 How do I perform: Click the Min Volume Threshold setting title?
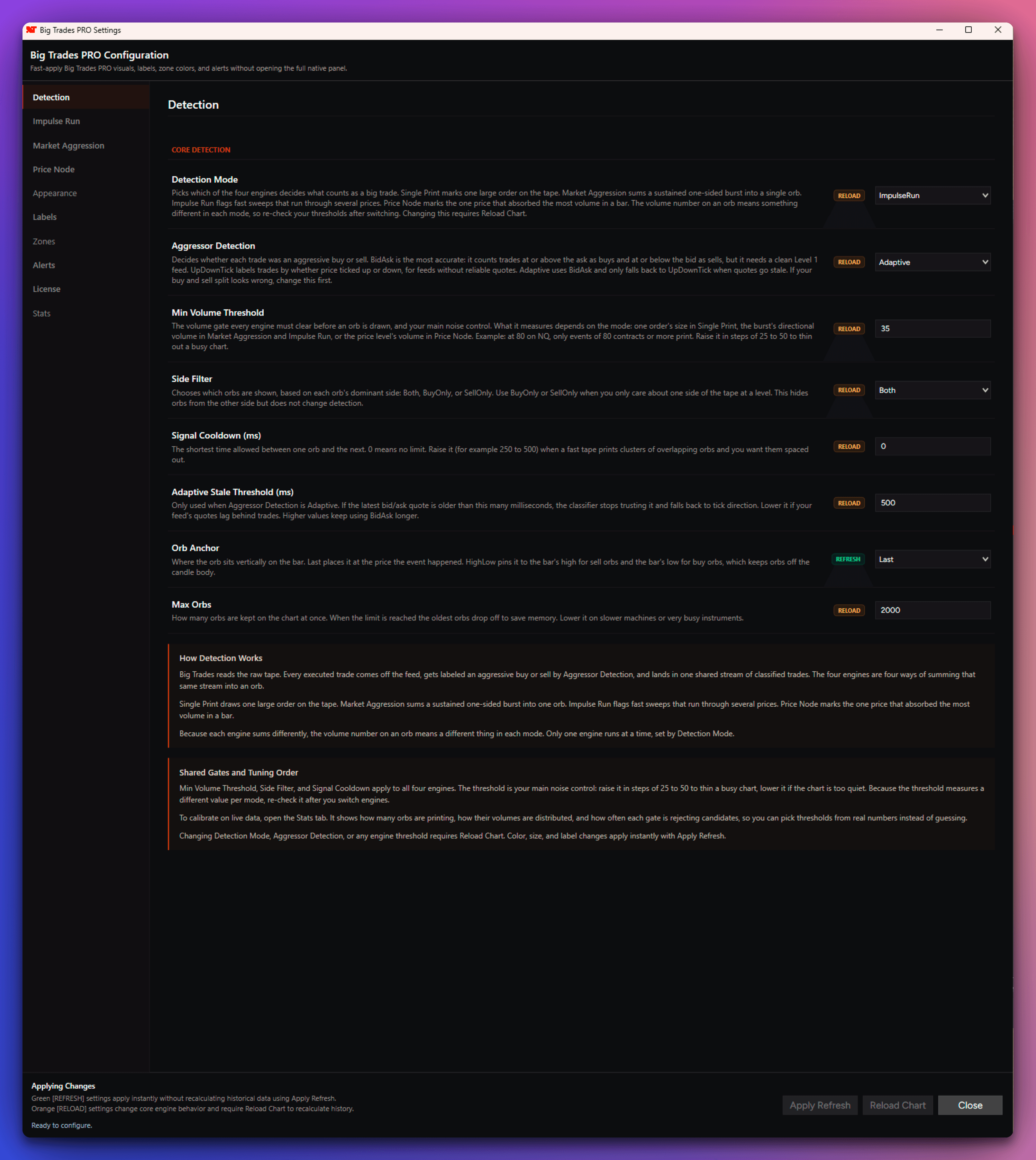tap(218, 313)
